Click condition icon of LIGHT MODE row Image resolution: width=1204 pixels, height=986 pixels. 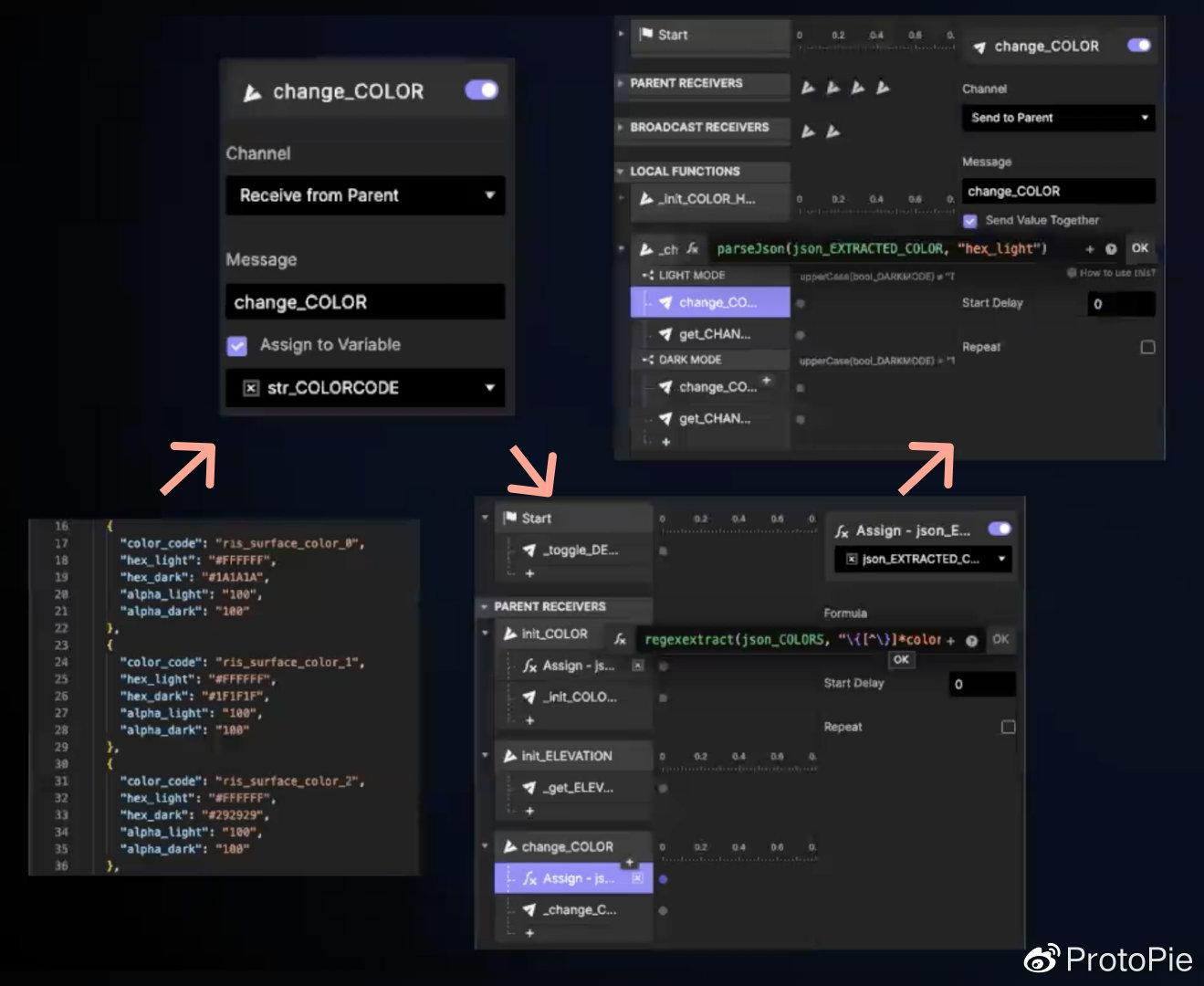pyautogui.click(x=647, y=275)
